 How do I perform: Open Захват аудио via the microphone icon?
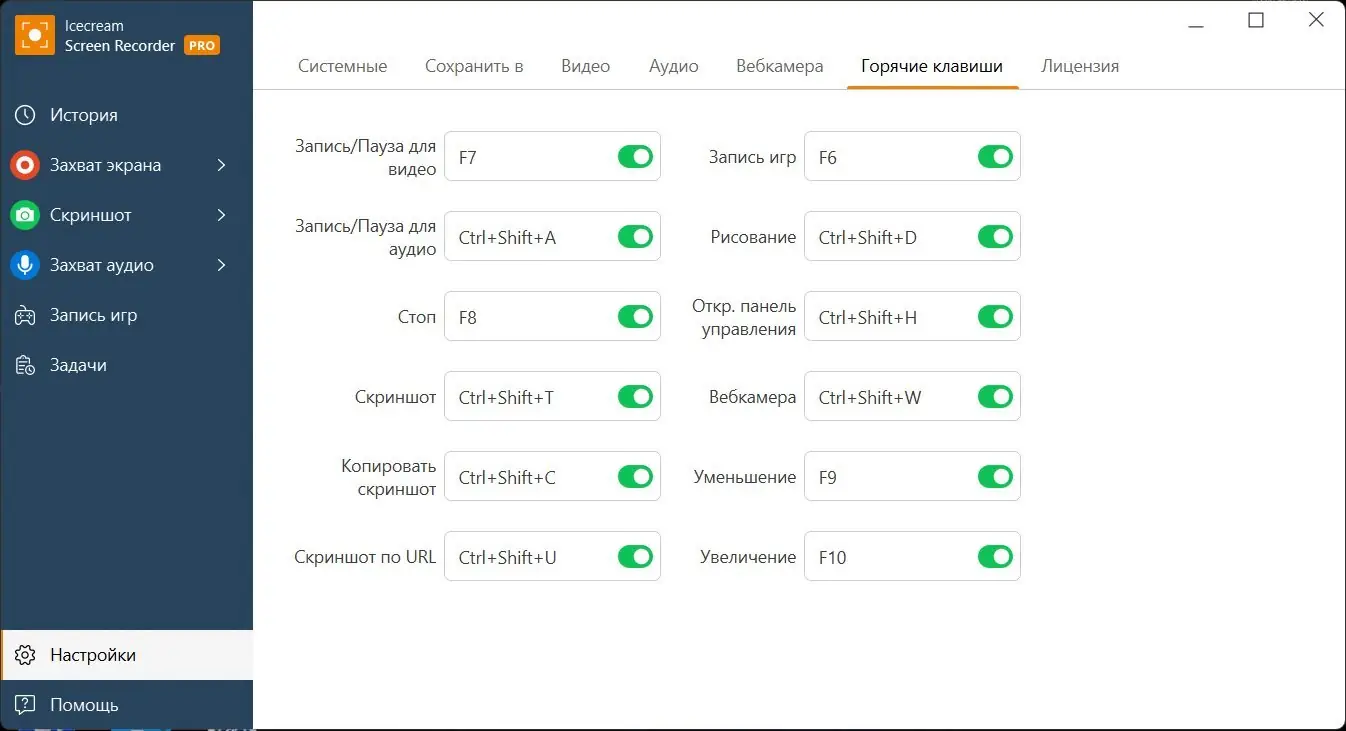coord(24,264)
